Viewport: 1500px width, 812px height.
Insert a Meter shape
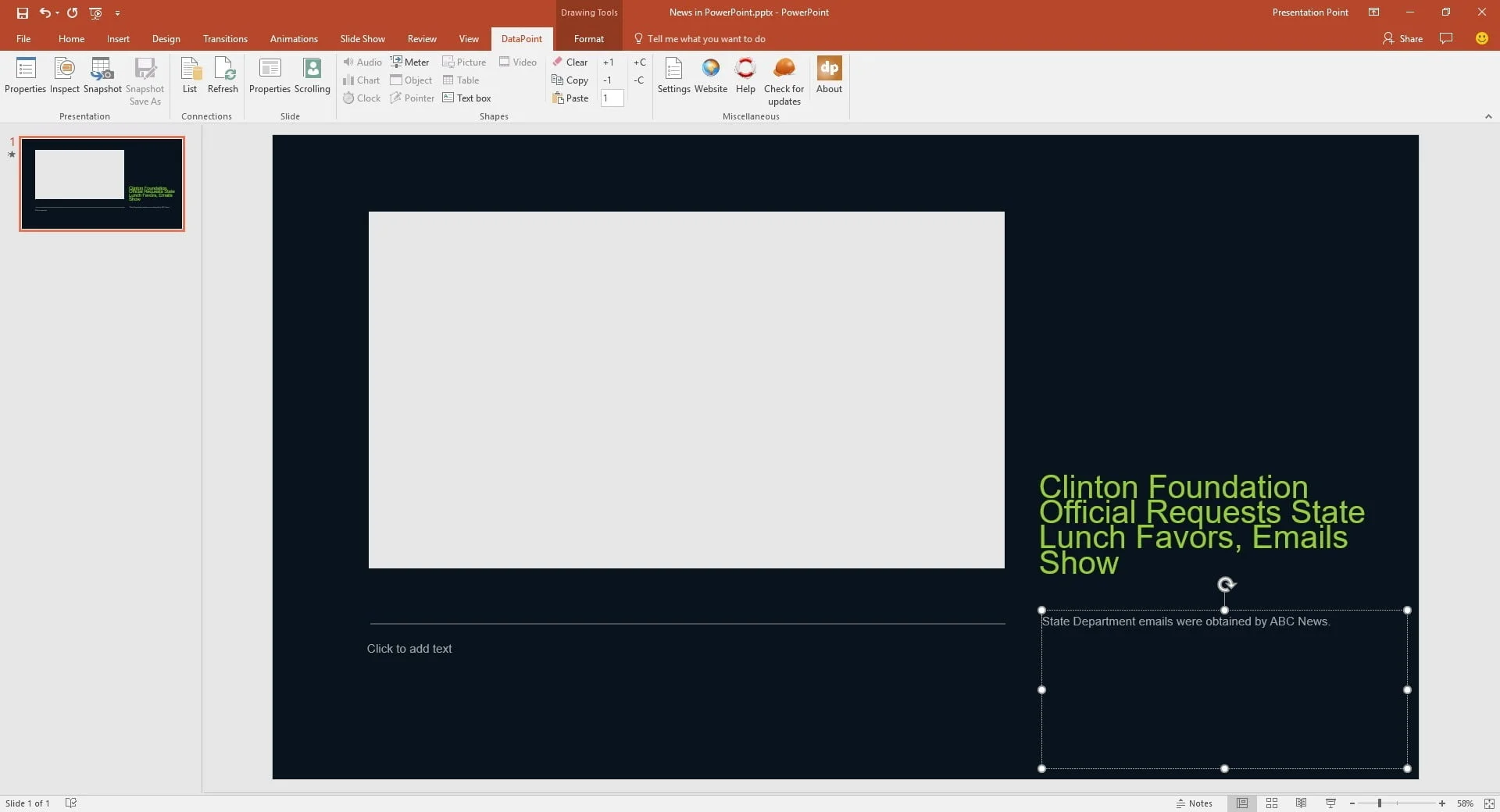point(410,62)
